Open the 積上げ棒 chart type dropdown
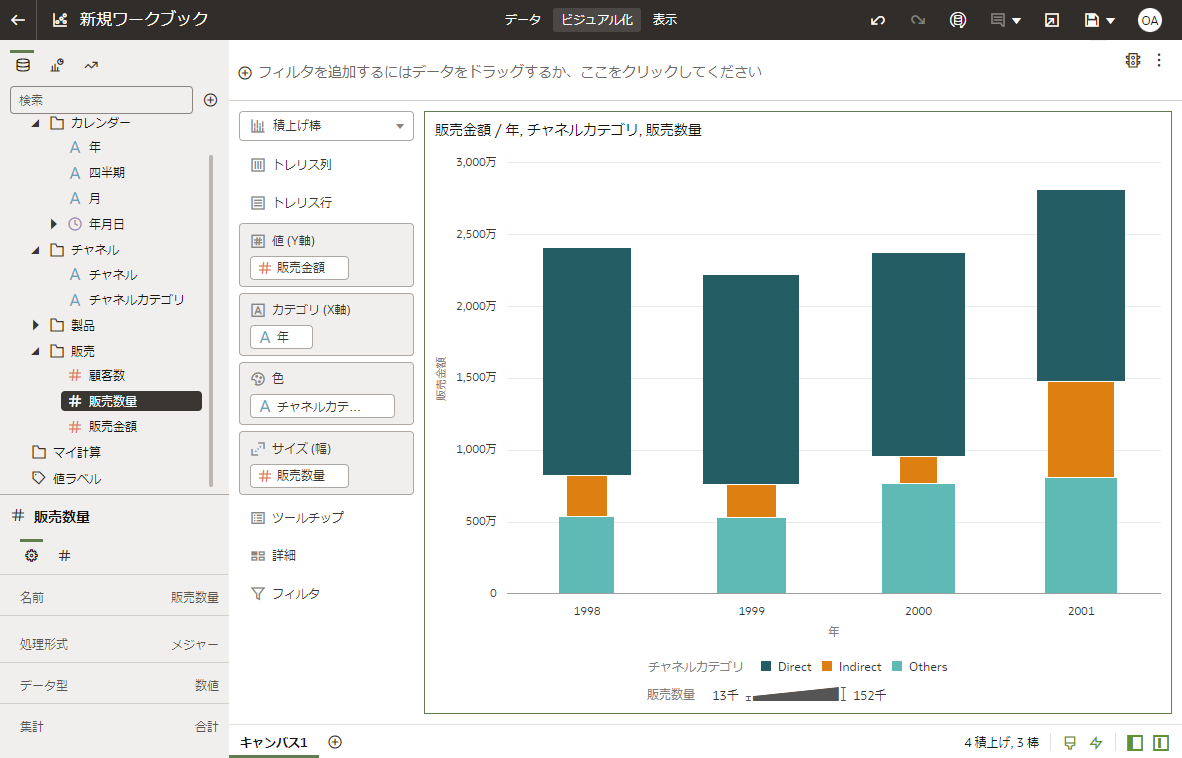This screenshot has height=758, width=1182. point(326,126)
